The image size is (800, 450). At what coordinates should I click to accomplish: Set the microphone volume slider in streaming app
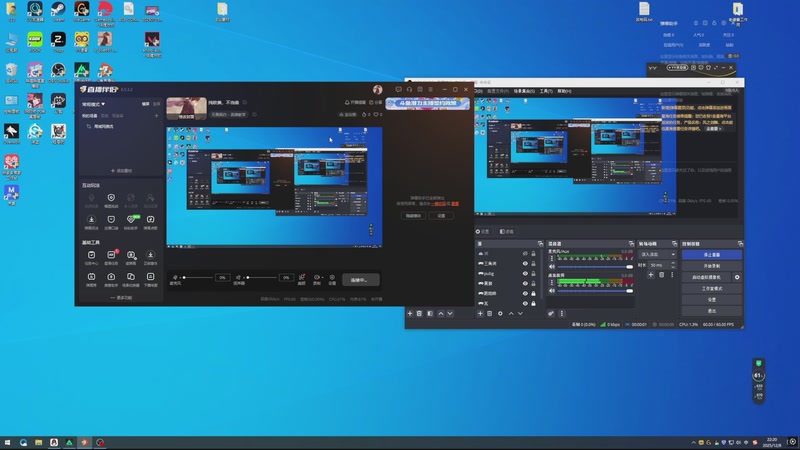197,278
